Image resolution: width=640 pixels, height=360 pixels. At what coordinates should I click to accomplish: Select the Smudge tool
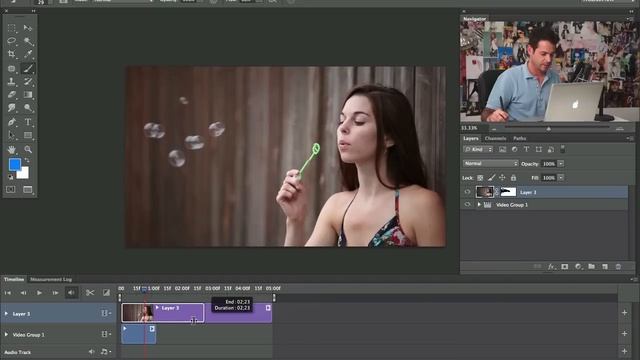[11, 108]
